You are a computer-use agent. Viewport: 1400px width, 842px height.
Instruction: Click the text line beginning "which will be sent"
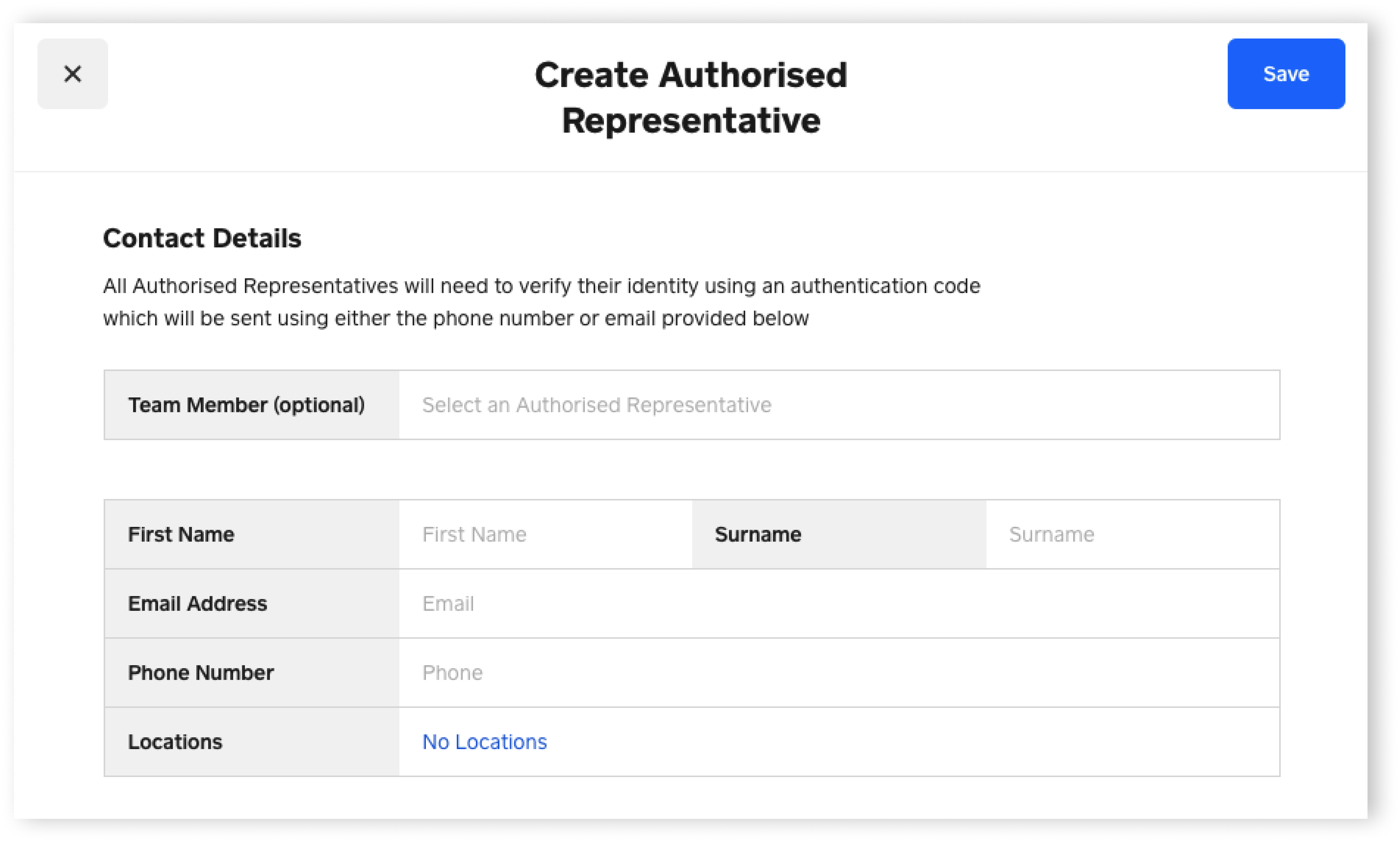click(456, 319)
